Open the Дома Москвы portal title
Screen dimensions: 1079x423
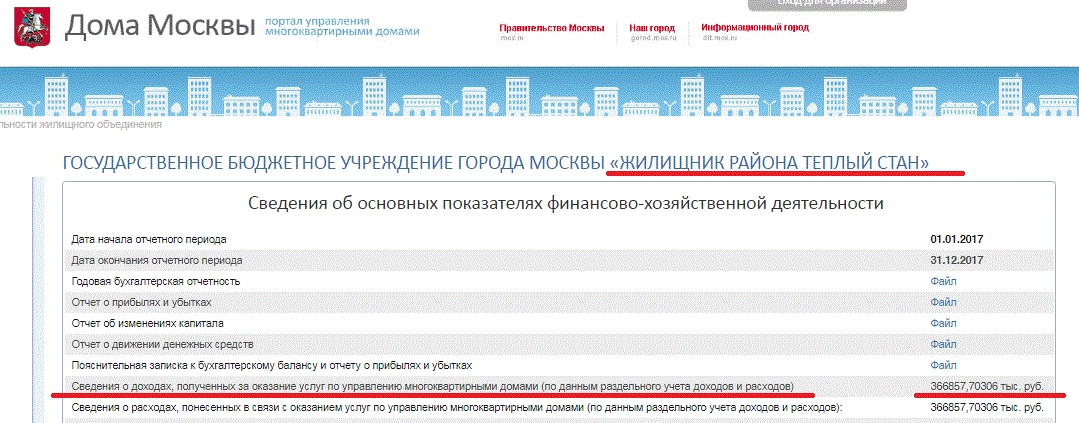point(160,26)
